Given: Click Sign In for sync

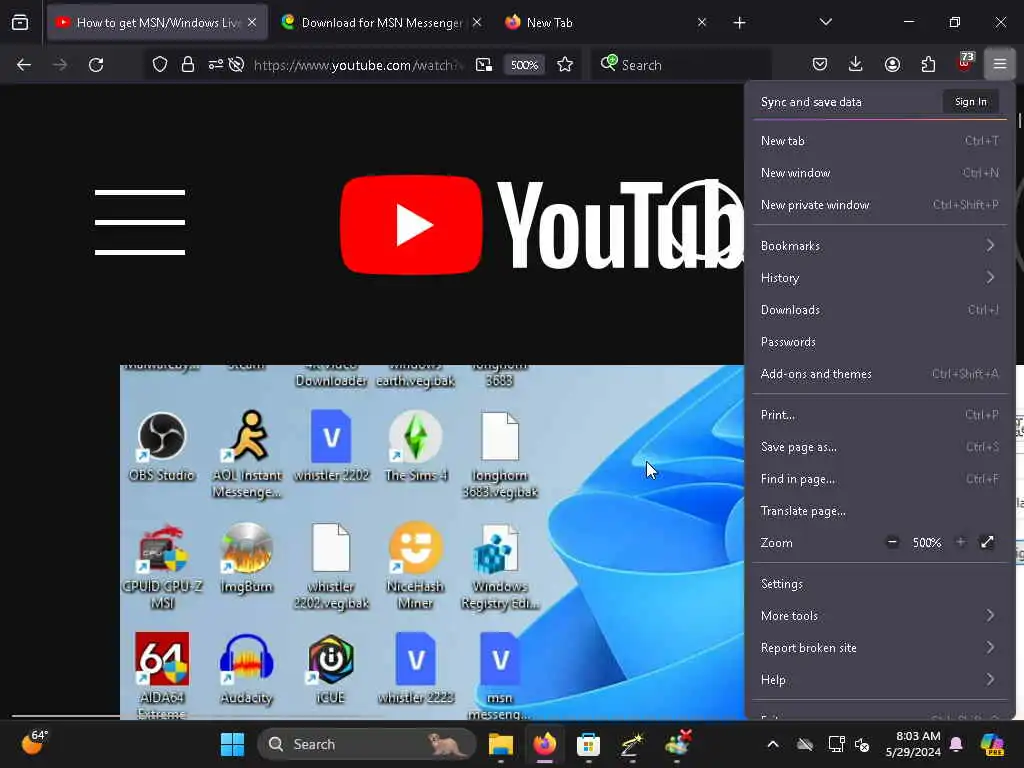Looking at the screenshot, I should point(970,102).
